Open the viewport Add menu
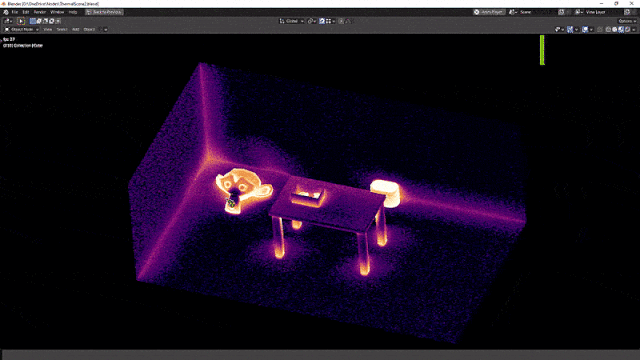640x360 pixels. click(x=76, y=29)
